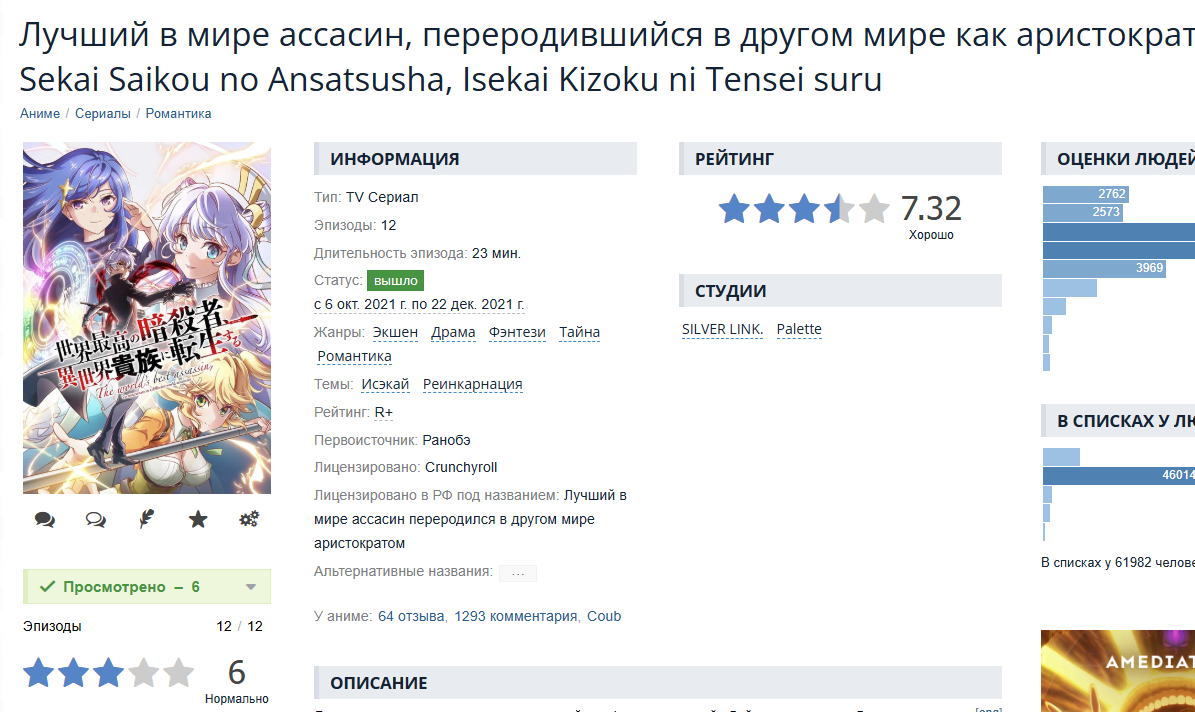
Task: Click the gears edit icon under poster
Action: 249,519
